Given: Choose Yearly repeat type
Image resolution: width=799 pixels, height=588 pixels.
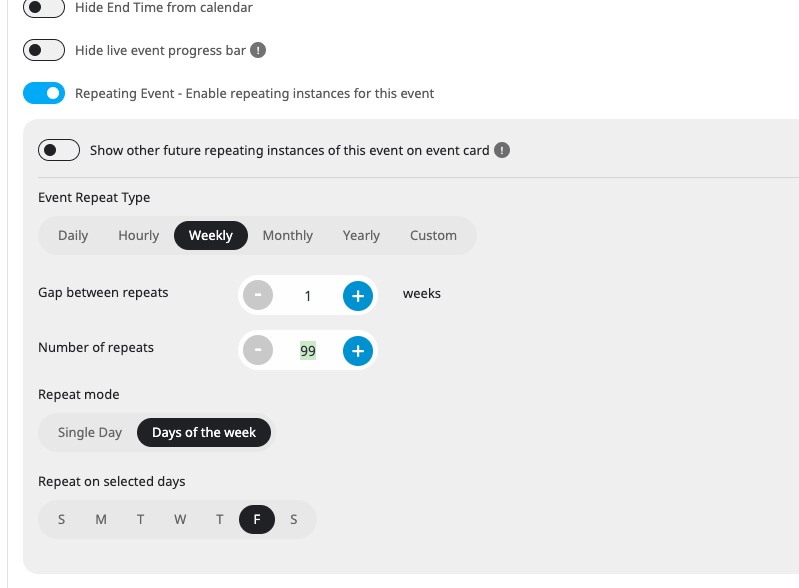Looking at the screenshot, I should [361, 235].
